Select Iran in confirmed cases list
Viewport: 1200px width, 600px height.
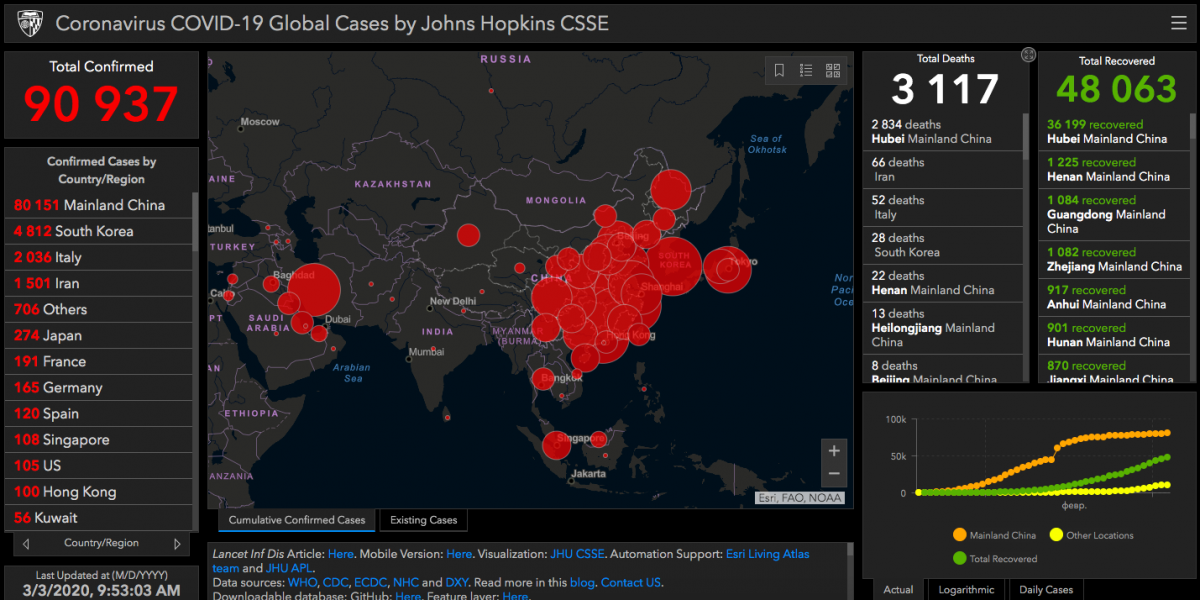coord(98,283)
